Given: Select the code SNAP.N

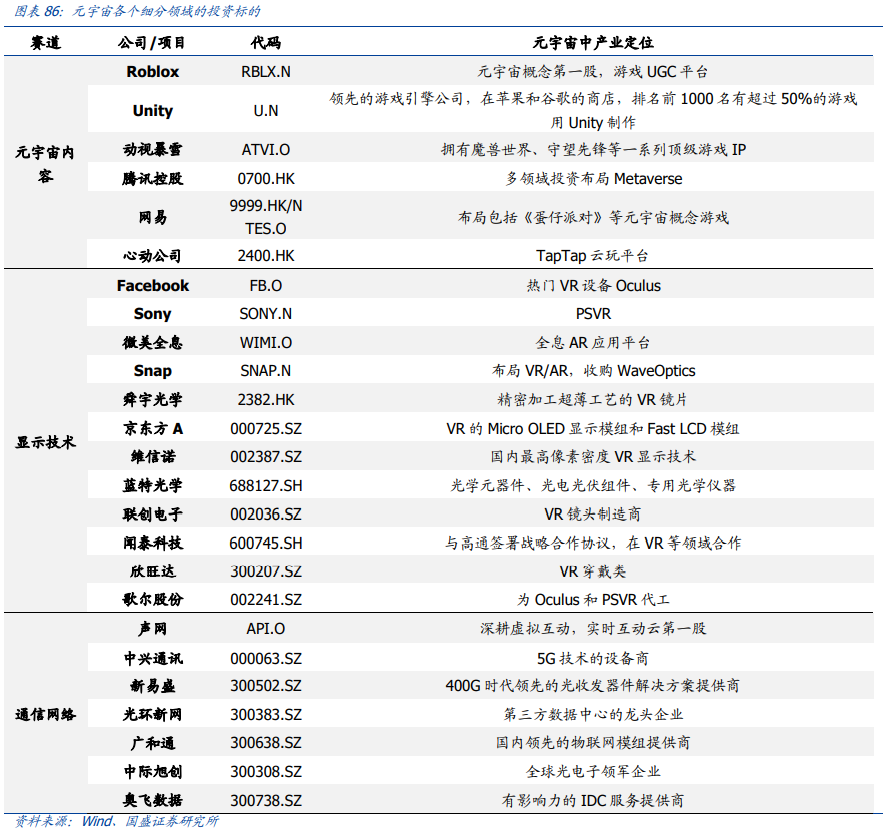Looking at the screenshot, I should tap(266, 371).
